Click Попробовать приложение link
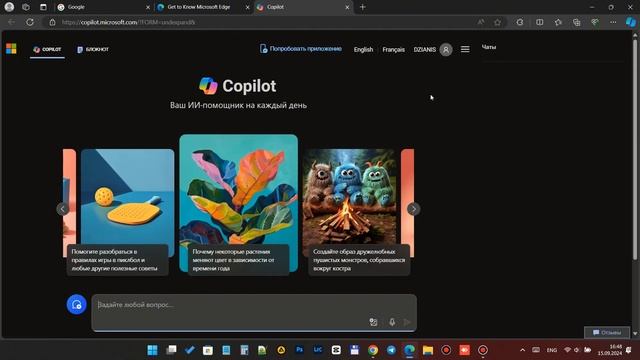Image resolution: width=640 pixels, height=360 pixels. [301, 49]
